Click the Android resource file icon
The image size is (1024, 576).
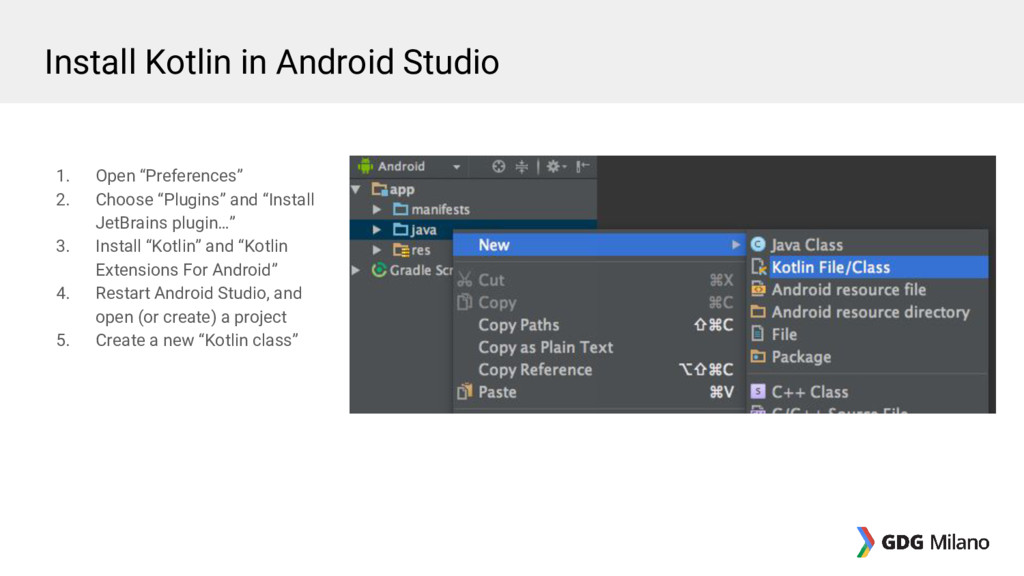click(758, 289)
